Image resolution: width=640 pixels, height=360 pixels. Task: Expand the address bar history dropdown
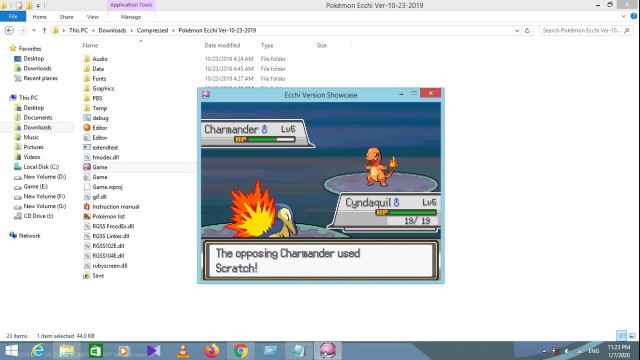517,31
